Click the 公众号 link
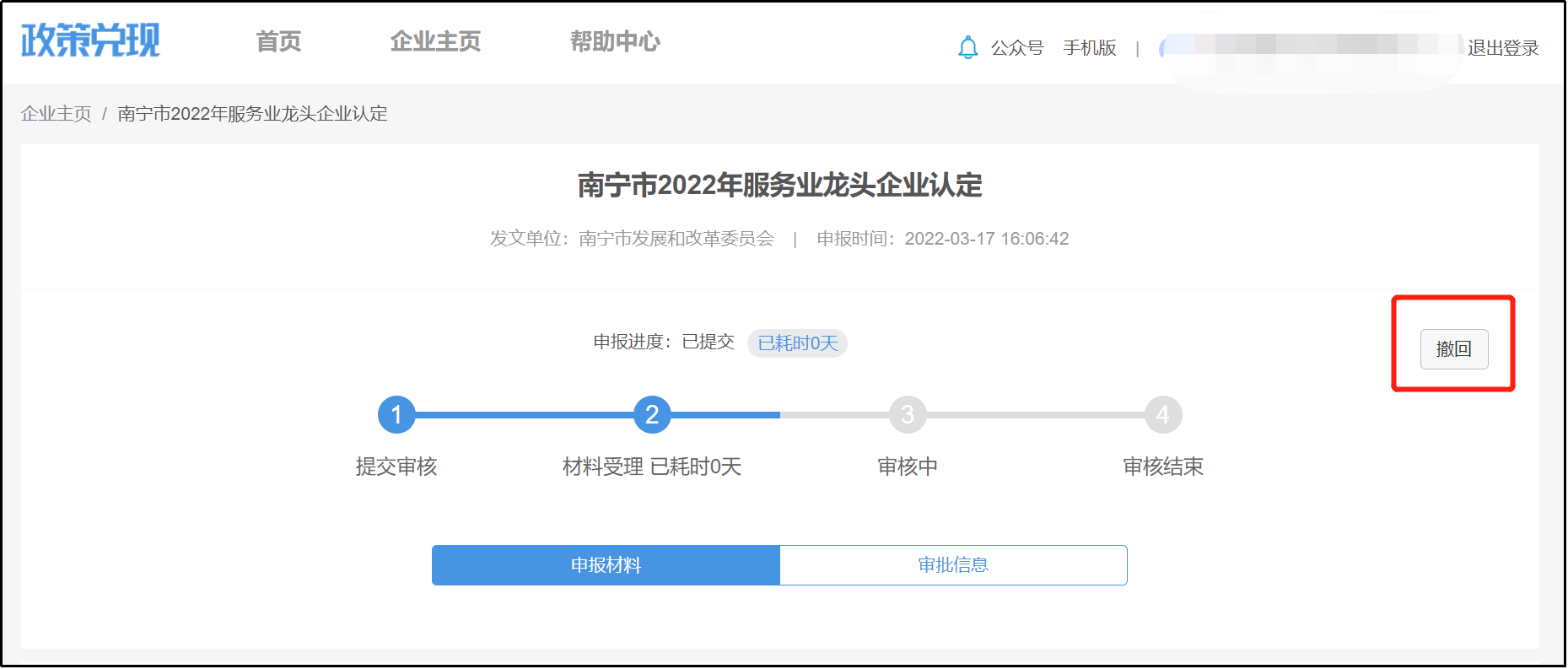 pos(1016,48)
